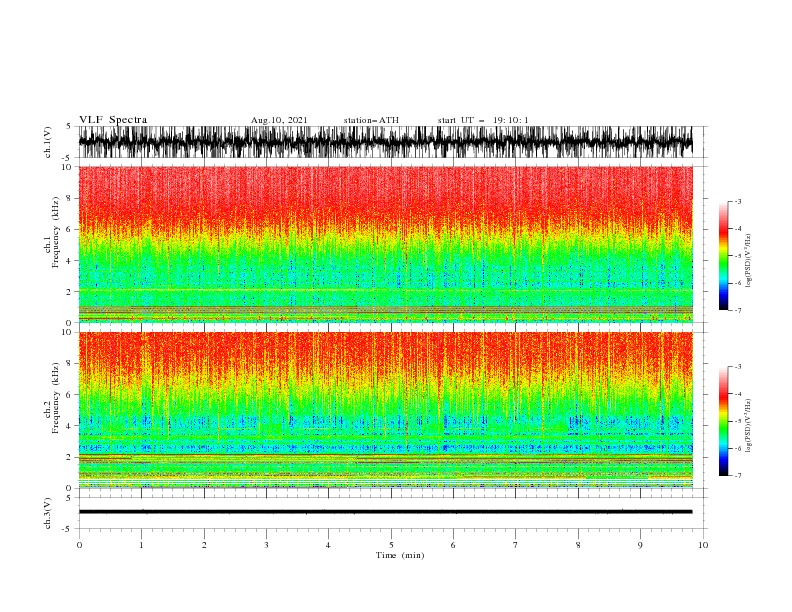Click the ch.2 frequency axis "10" tick
The image size is (792, 612).
click(66, 332)
